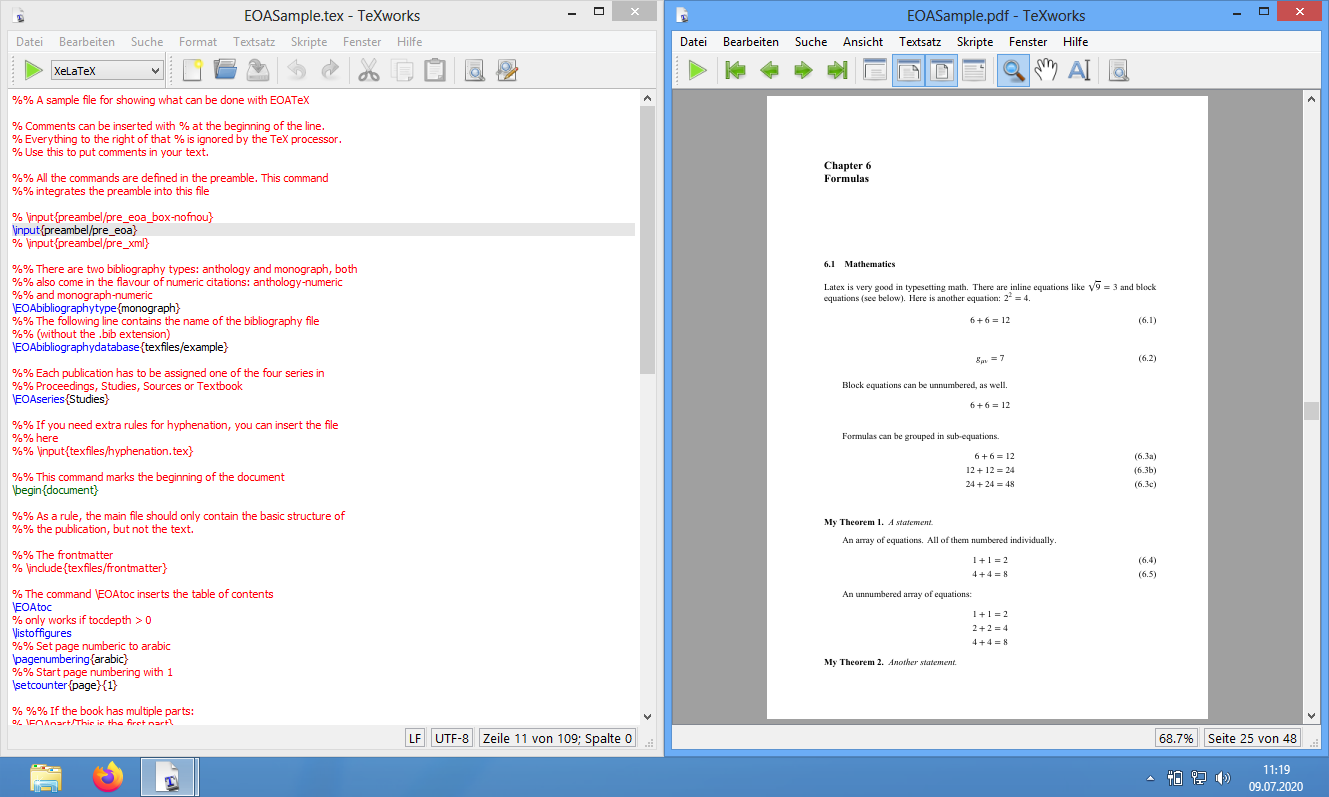
Task: Click the Paste clipboard icon
Action: tap(435, 70)
